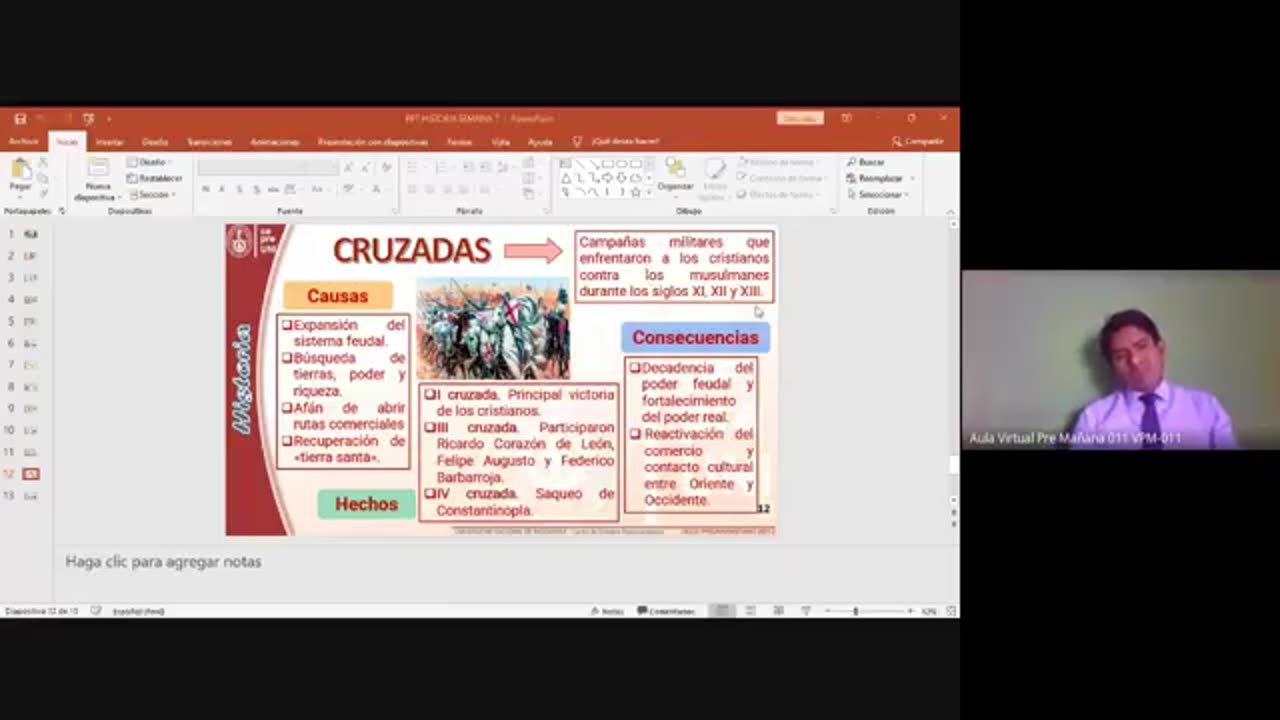
Task: Select the star shape in shapes gallery
Action: point(636,191)
